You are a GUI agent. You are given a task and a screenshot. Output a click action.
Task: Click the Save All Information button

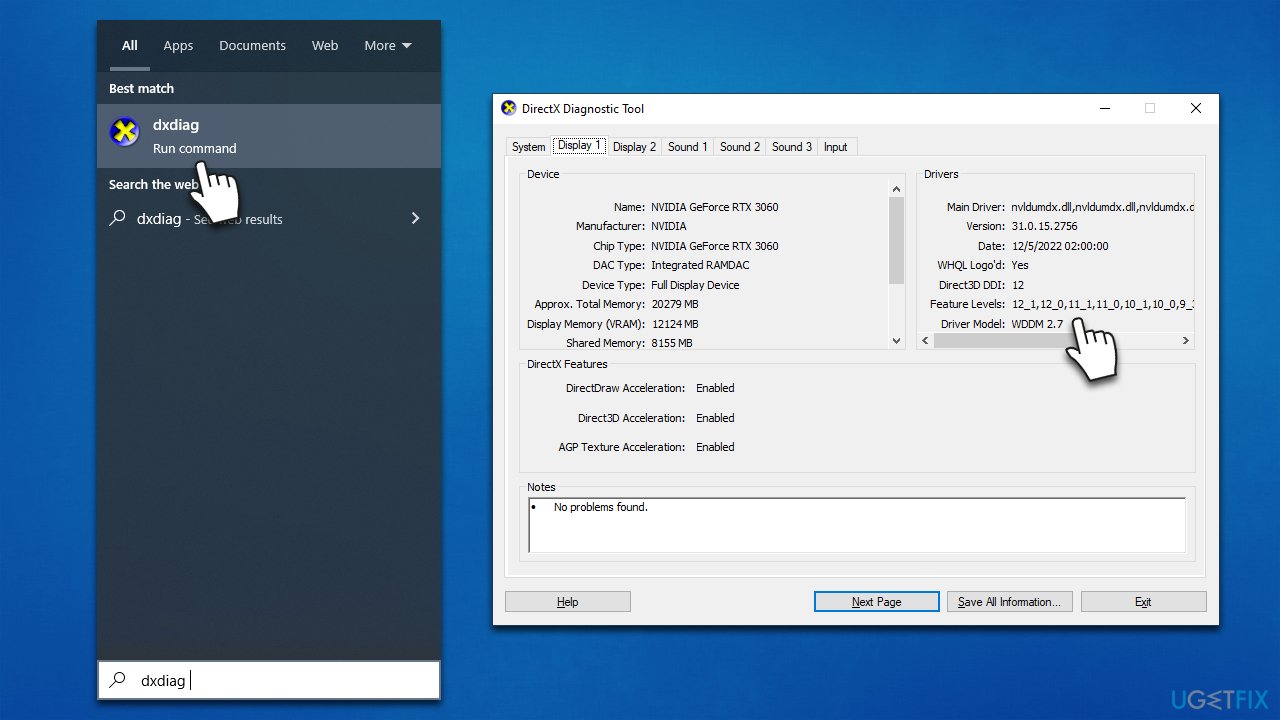pos(1009,602)
